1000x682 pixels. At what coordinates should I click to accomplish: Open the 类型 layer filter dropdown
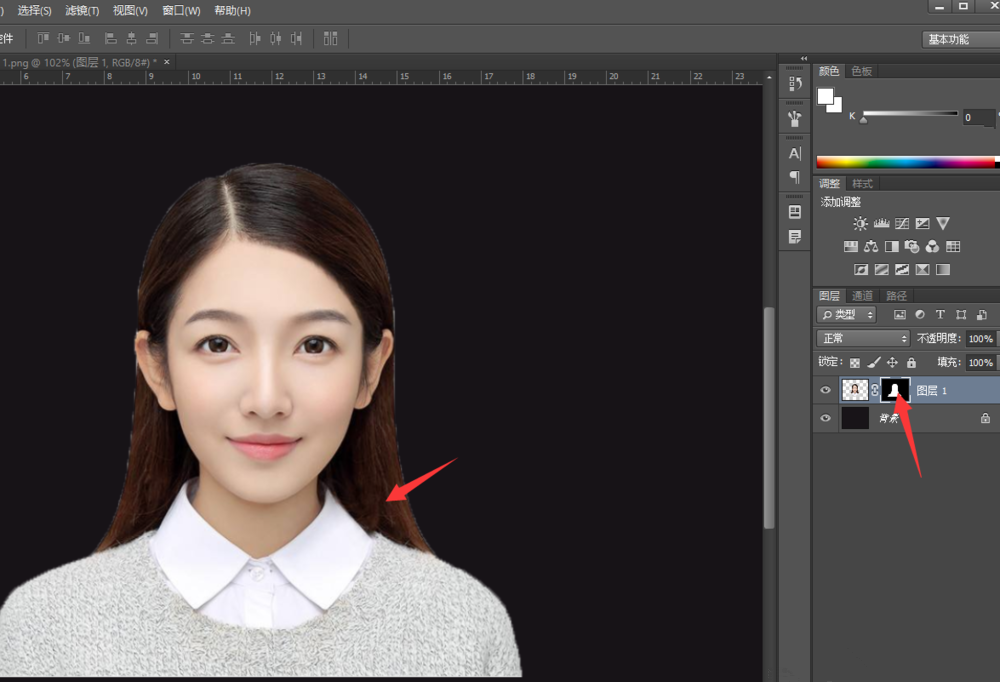pos(847,315)
